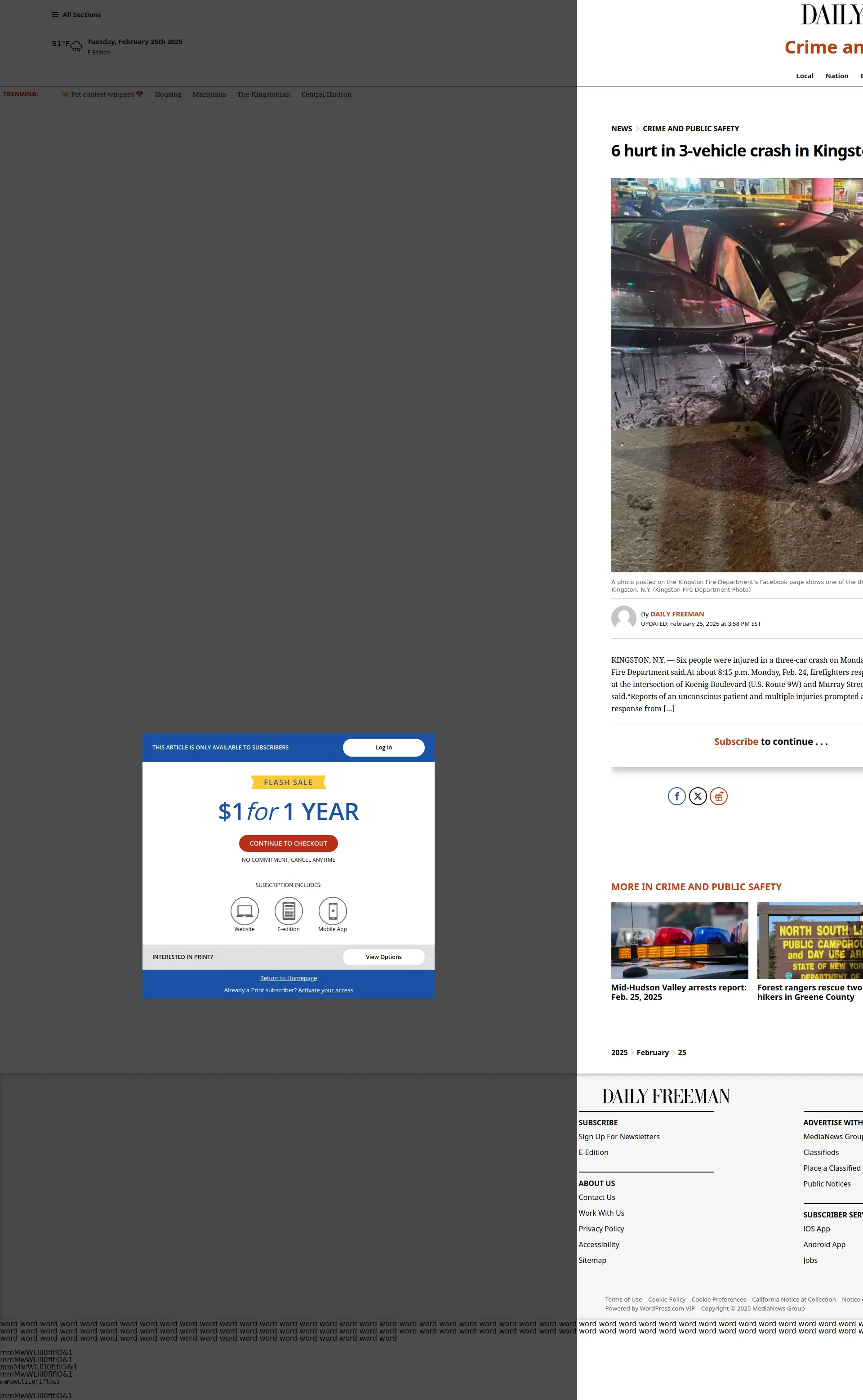This screenshot has width=863, height=1400.
Task: Share the article on Facebook
Action: click(676, 796)
